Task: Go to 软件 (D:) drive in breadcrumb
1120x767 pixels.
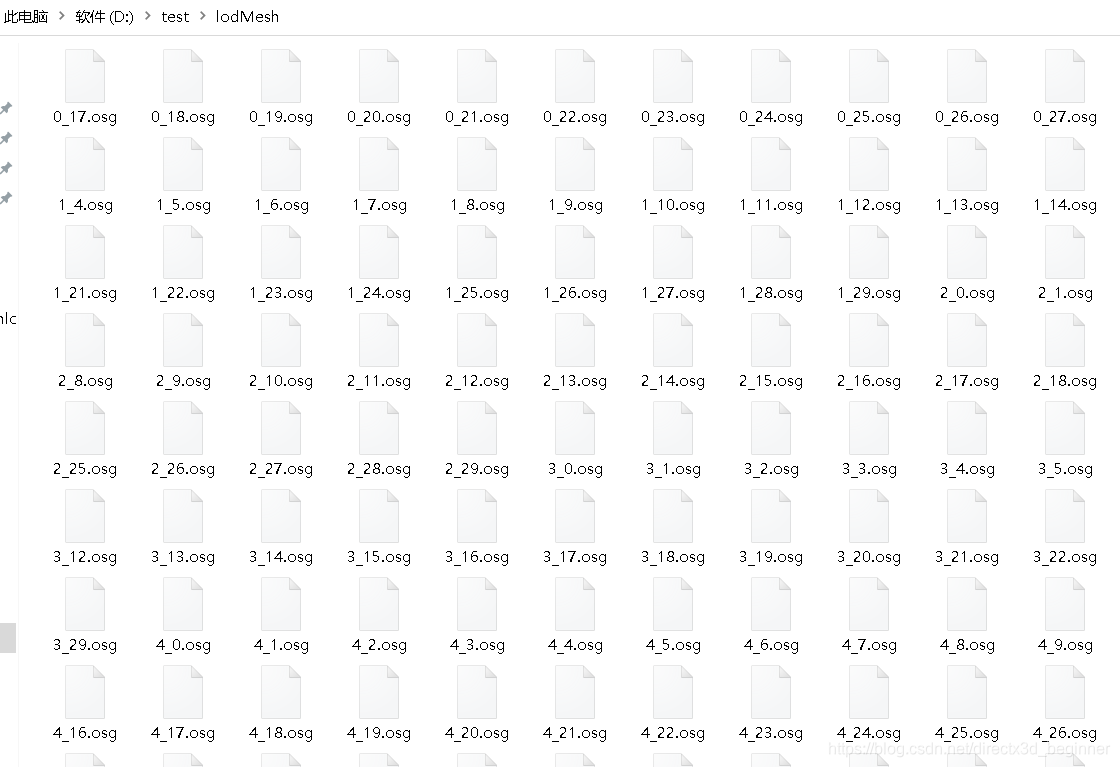Action: click(x=104, y=16)
